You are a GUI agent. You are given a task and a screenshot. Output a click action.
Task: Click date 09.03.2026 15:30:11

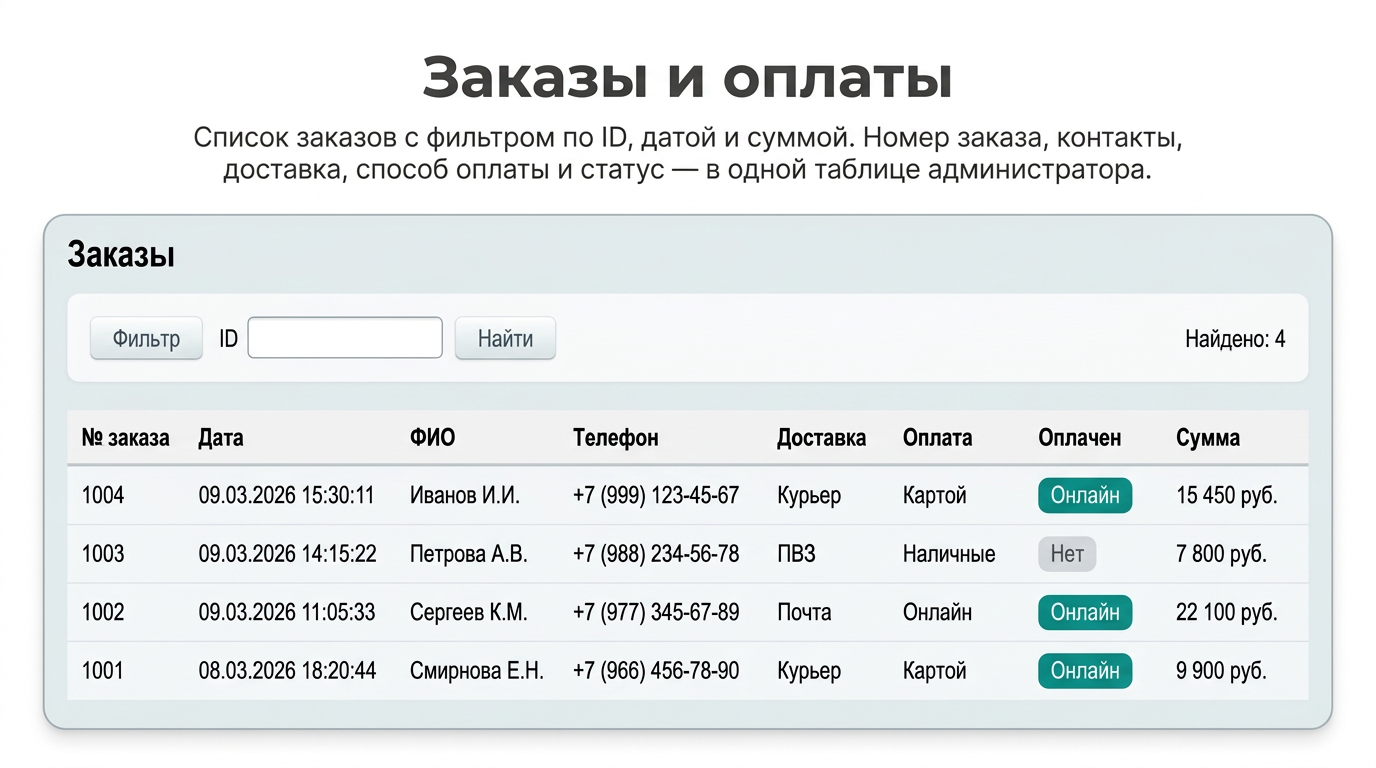287,495
